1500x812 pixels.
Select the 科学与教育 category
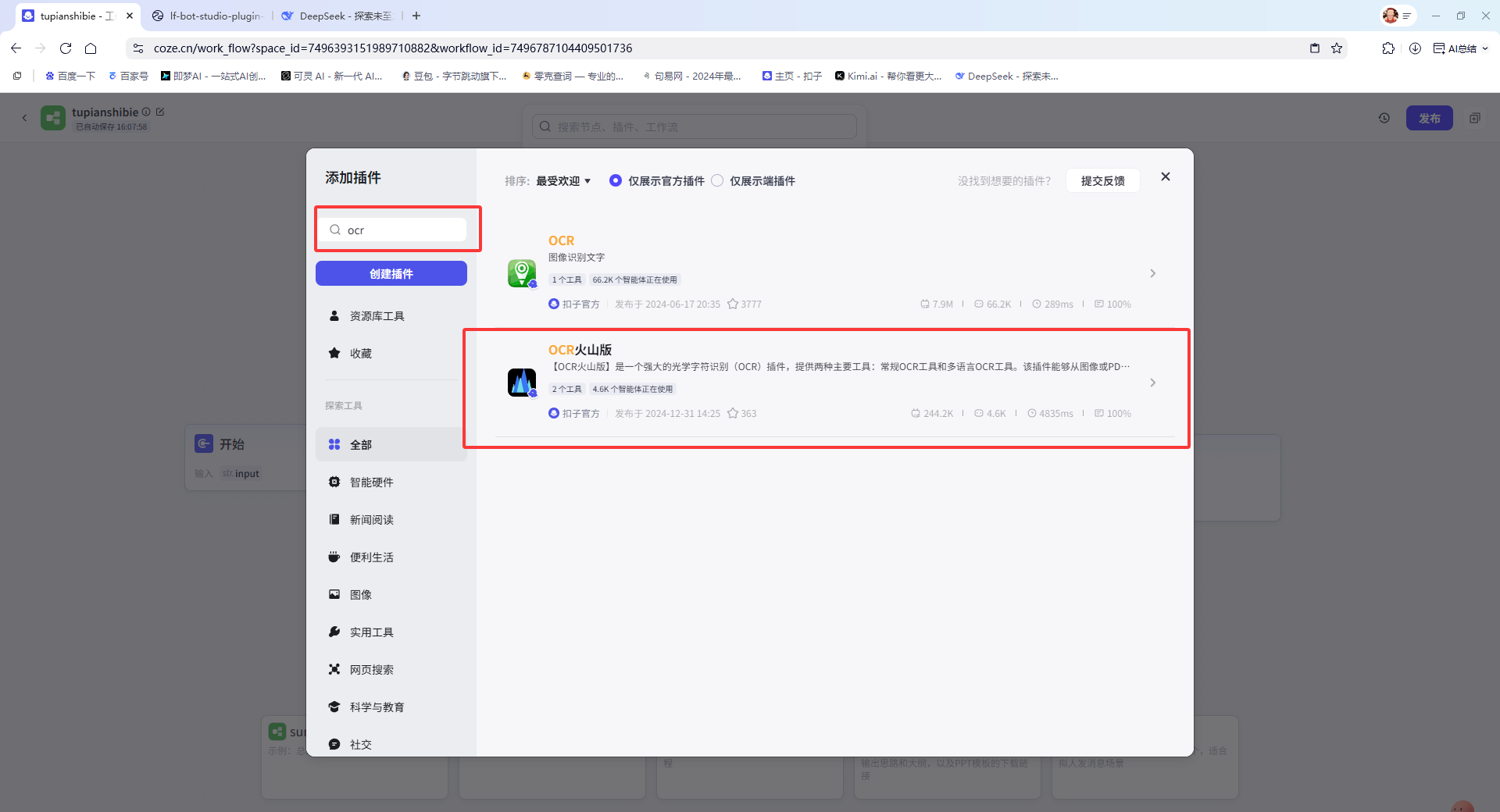(x=391, y=707)
